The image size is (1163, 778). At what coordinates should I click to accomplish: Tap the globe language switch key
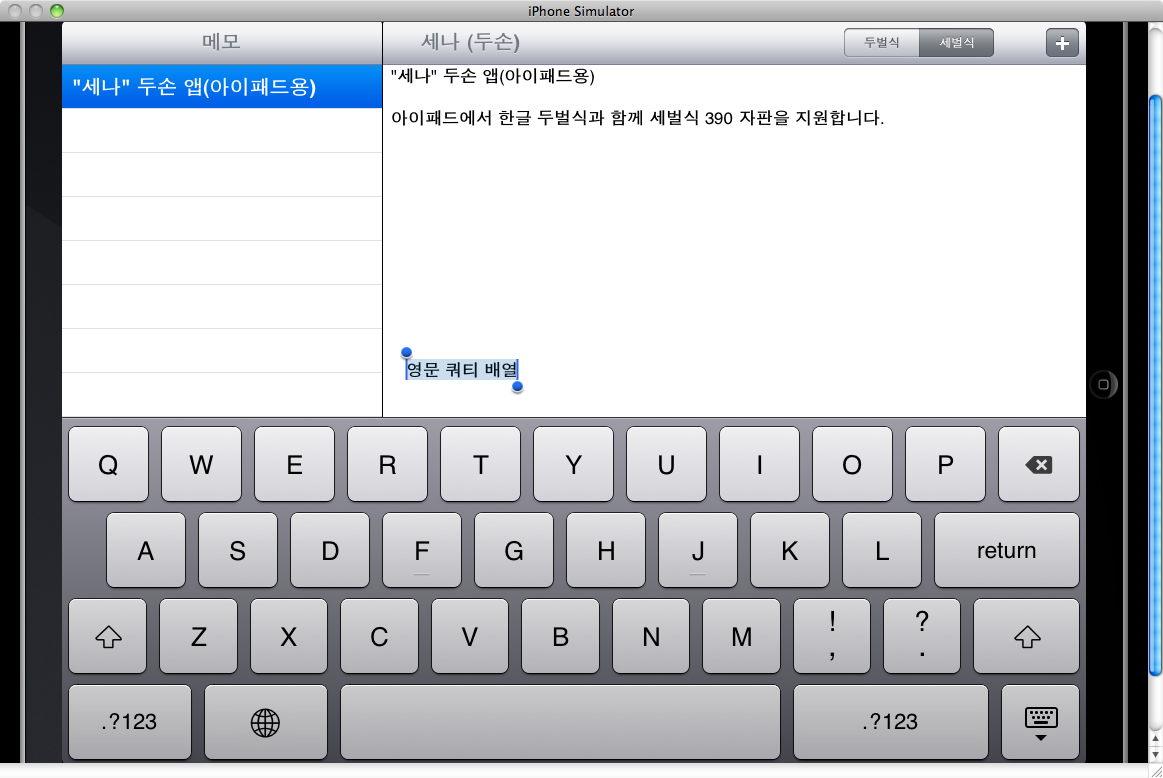click(x=265, y=722)
